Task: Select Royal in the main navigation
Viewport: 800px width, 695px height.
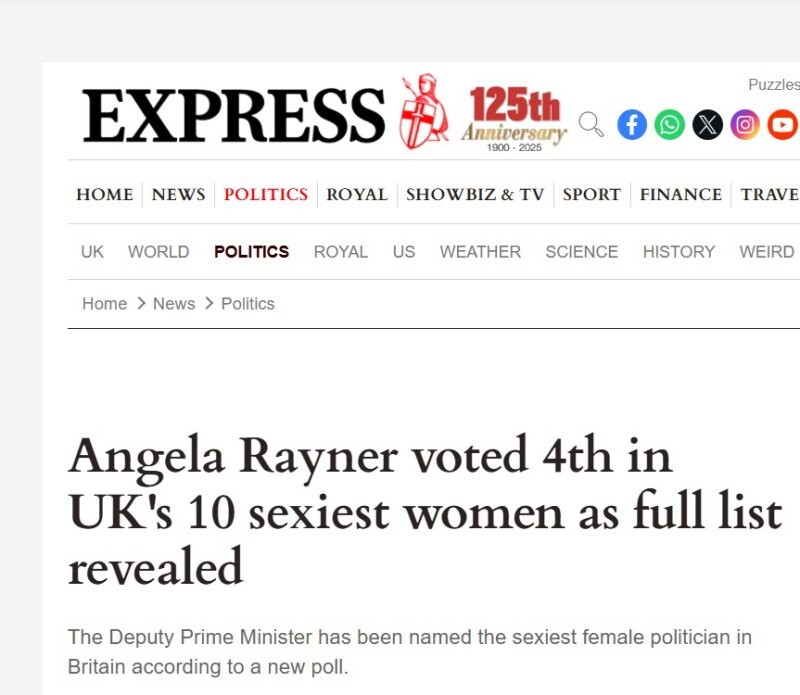Action: coord(357,194)
